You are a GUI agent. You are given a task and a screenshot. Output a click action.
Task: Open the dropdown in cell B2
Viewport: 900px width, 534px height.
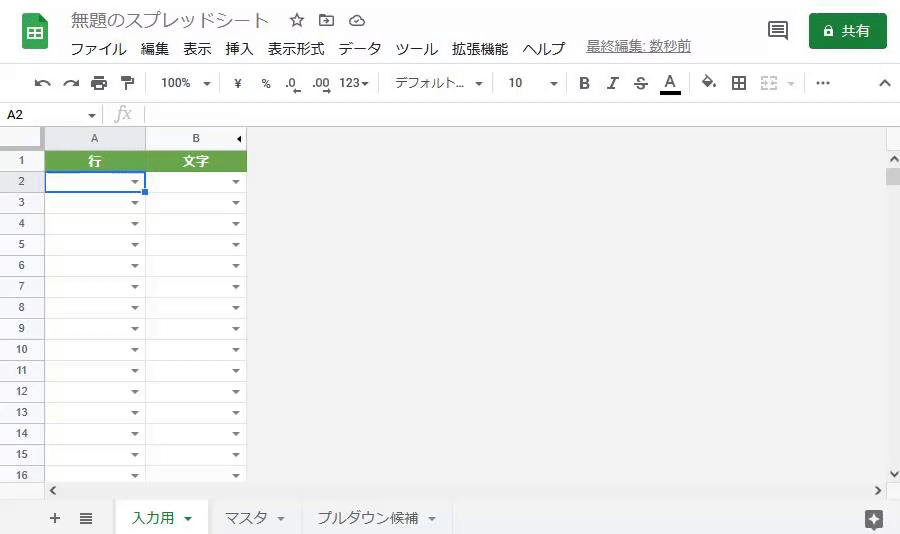click(236, 182)
